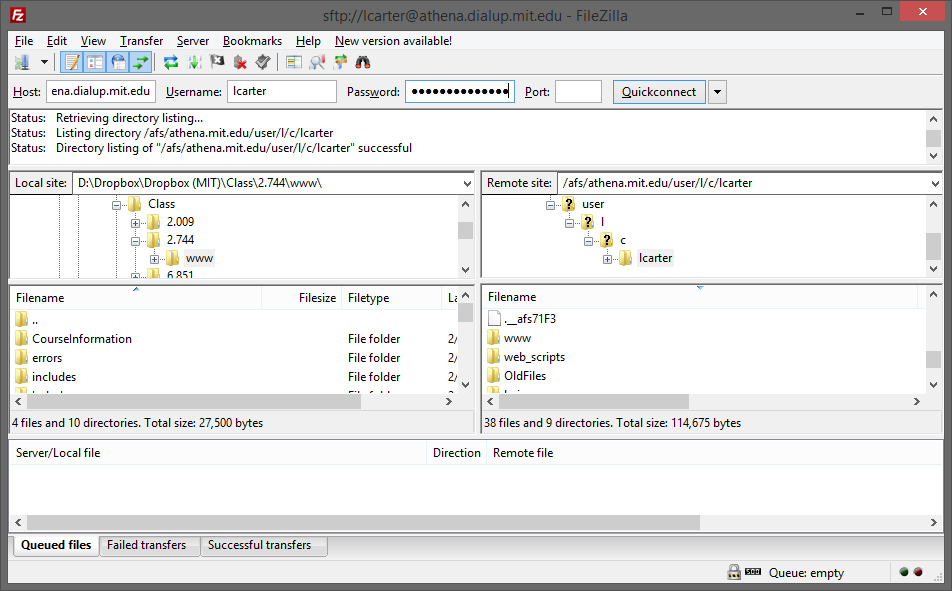Screen dimensions: 952x591
Task: Click the Port input field
Action: point(578,92)
